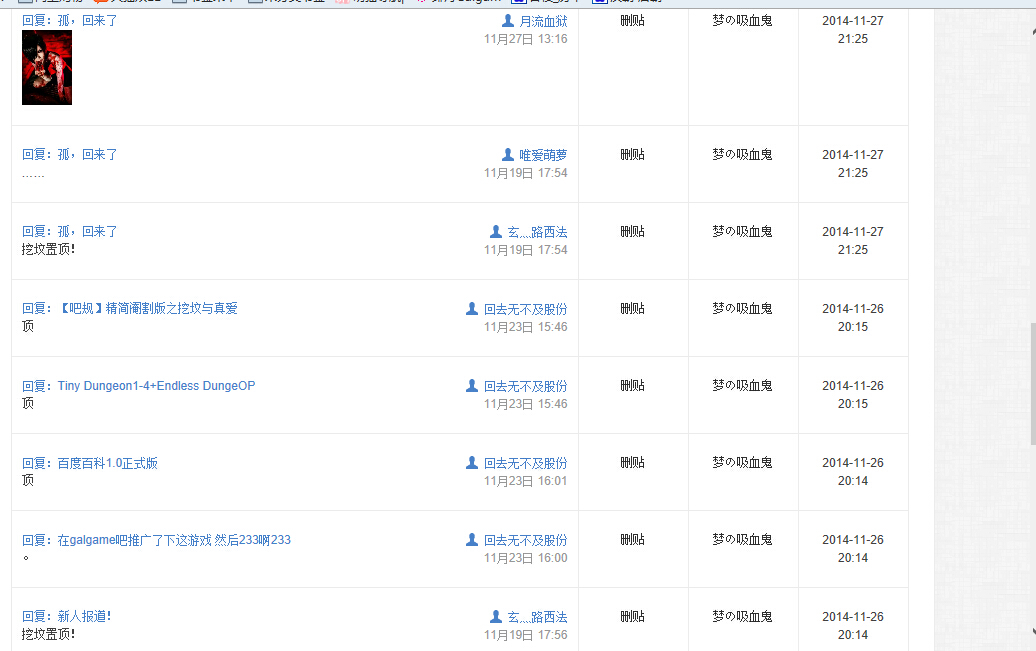Open 回复:Tiny Dungeon1-4+Endless DungeOP link
Image resolution: width=1036 pixels, height=651 pixels.
(x=138, y=385)
